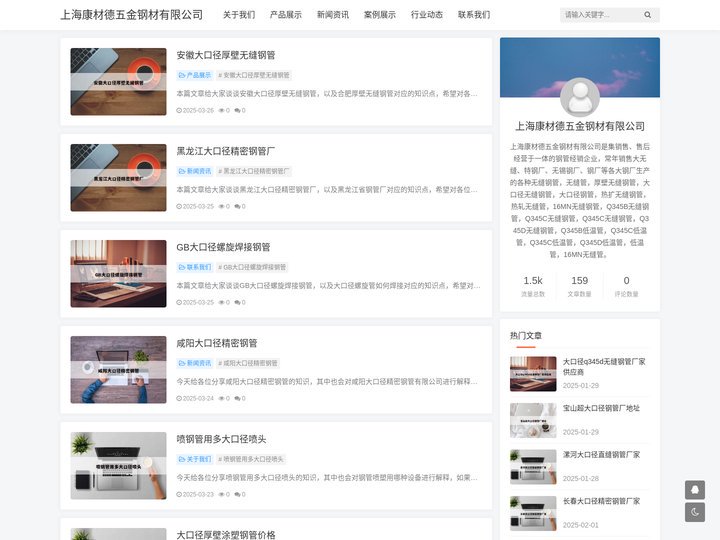The image size is (720, 540).
Task: Click the hashtag tag 安徽大口径厚壁无缝钢管
Action: tap(254, 75)
